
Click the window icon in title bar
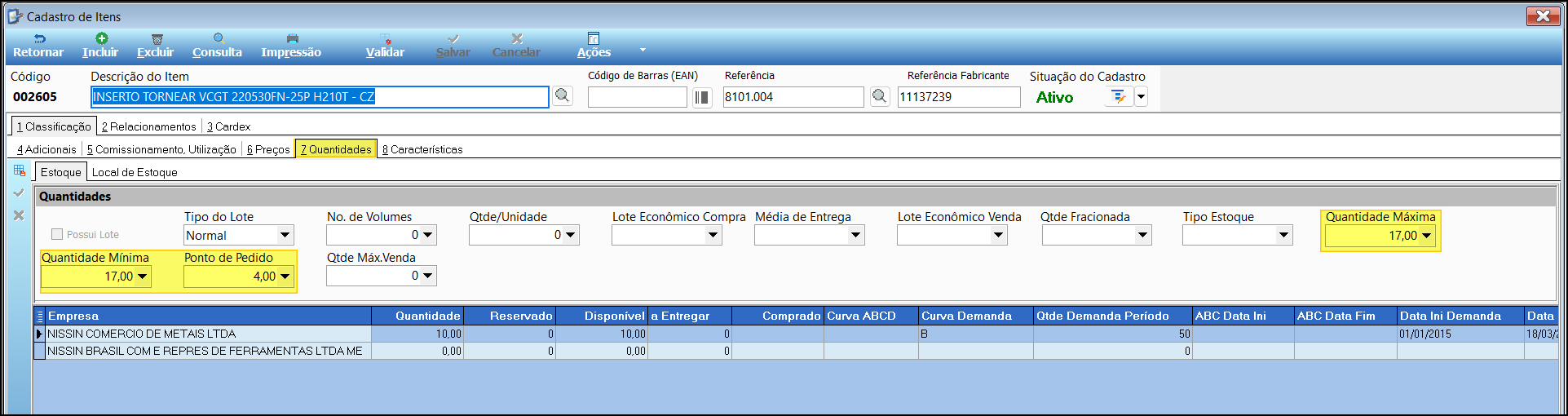pos(15,16)
